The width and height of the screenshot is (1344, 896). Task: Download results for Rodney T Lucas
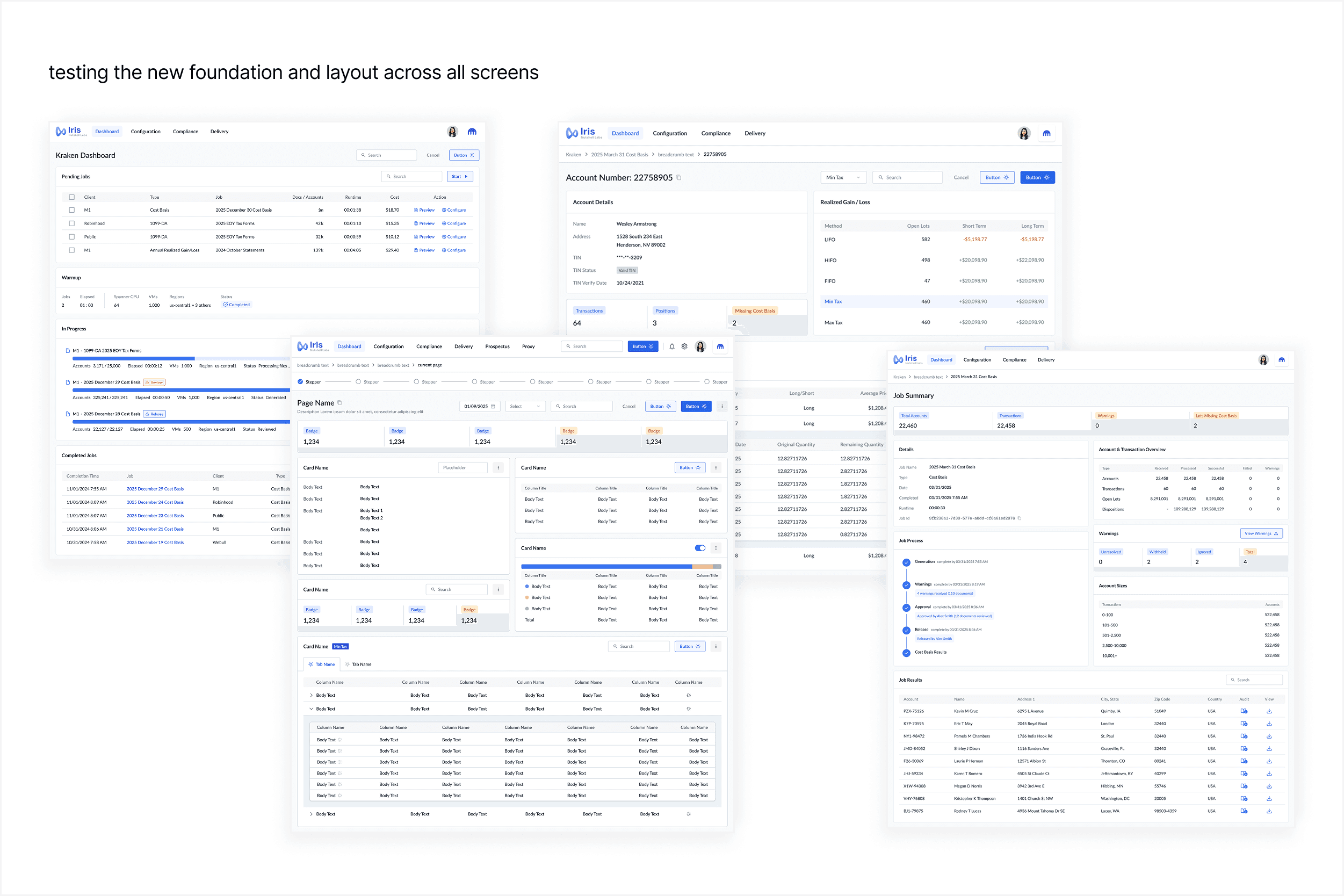point(1269,812)
